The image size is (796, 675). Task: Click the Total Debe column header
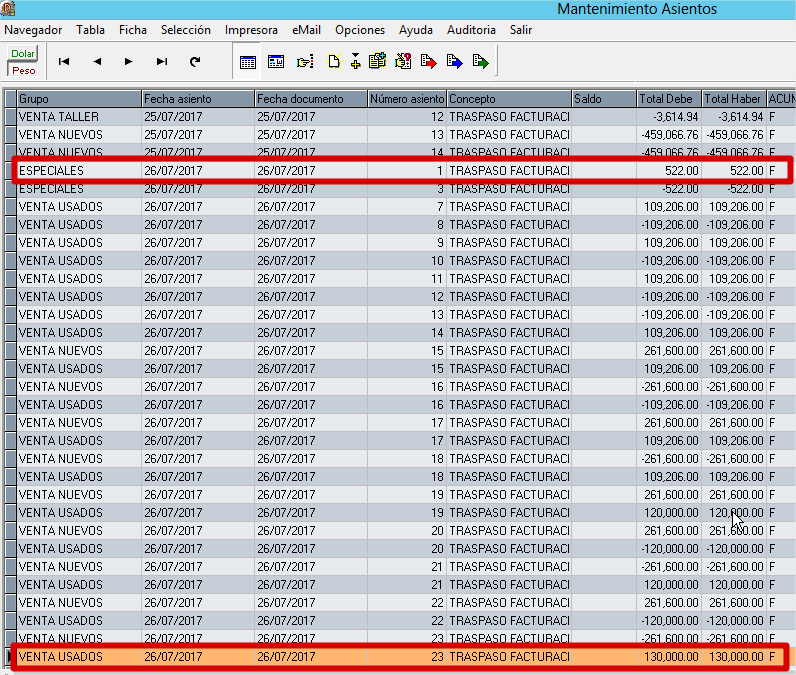(x=669, y=99)
